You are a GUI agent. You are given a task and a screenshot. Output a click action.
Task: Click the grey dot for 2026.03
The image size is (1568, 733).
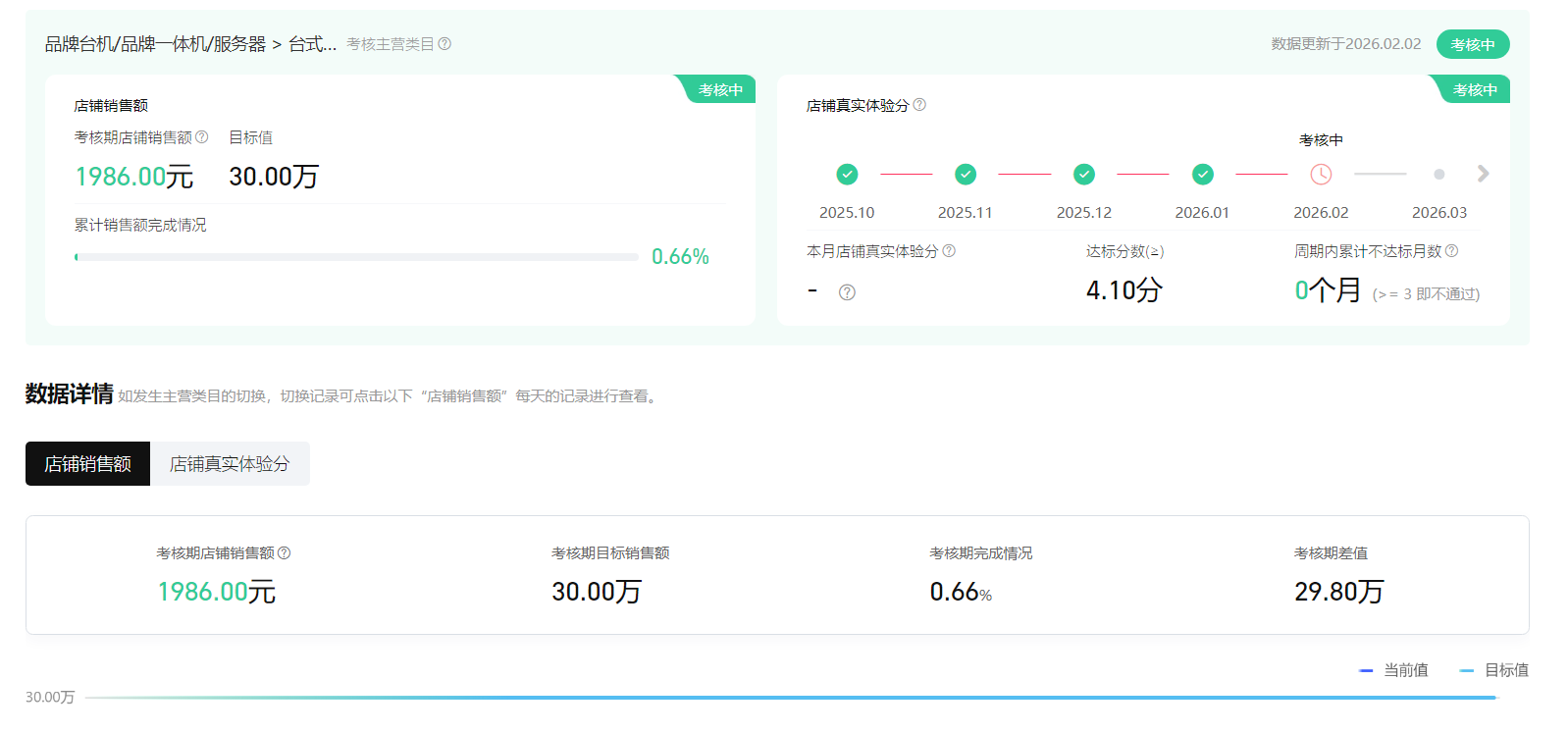pyautogui.click(x=1438, y=175)
